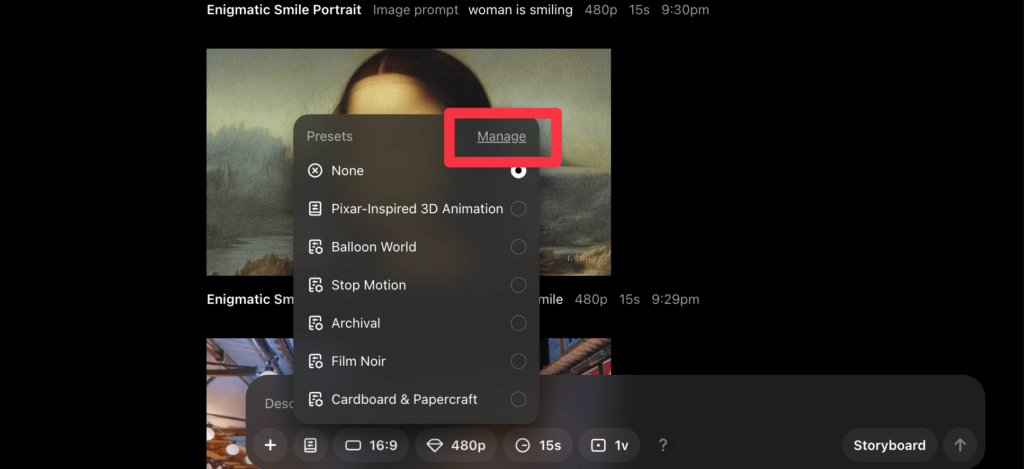
Task: Select the Stop Motion radio button
Action: [518, 285]
